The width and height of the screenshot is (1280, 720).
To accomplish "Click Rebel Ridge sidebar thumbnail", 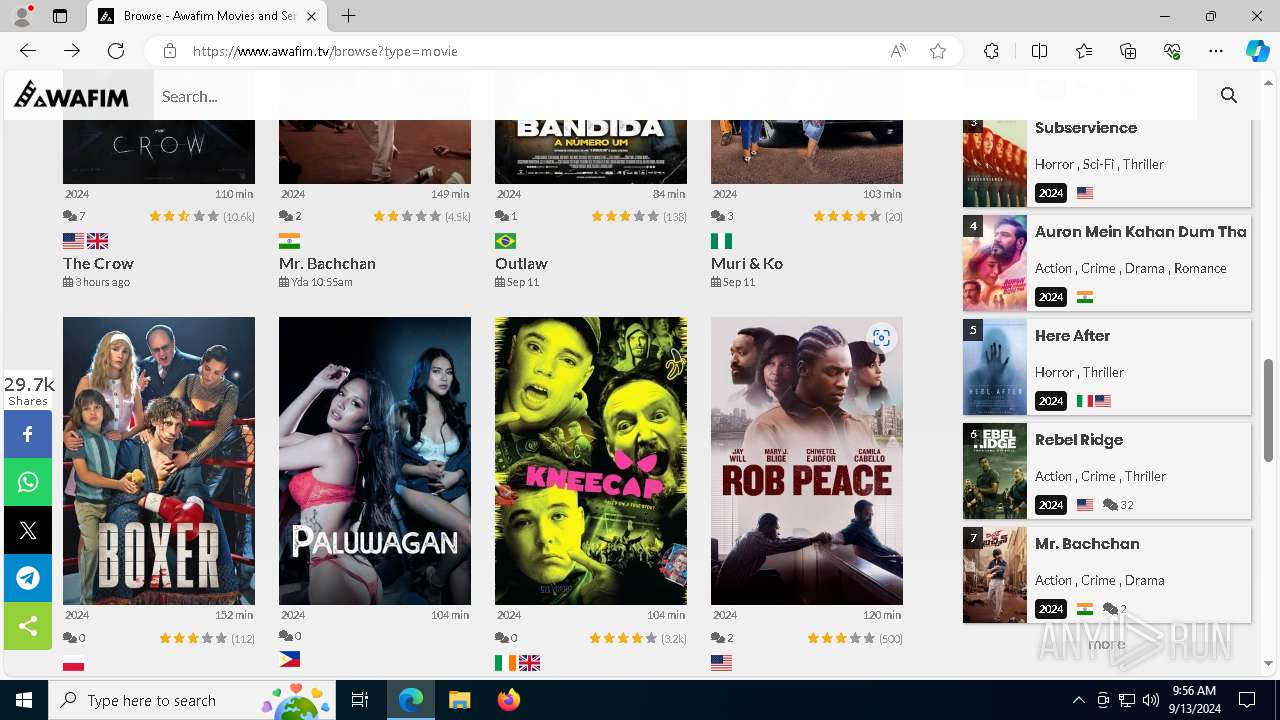I will pyautogui.click(x=995, y=471).
